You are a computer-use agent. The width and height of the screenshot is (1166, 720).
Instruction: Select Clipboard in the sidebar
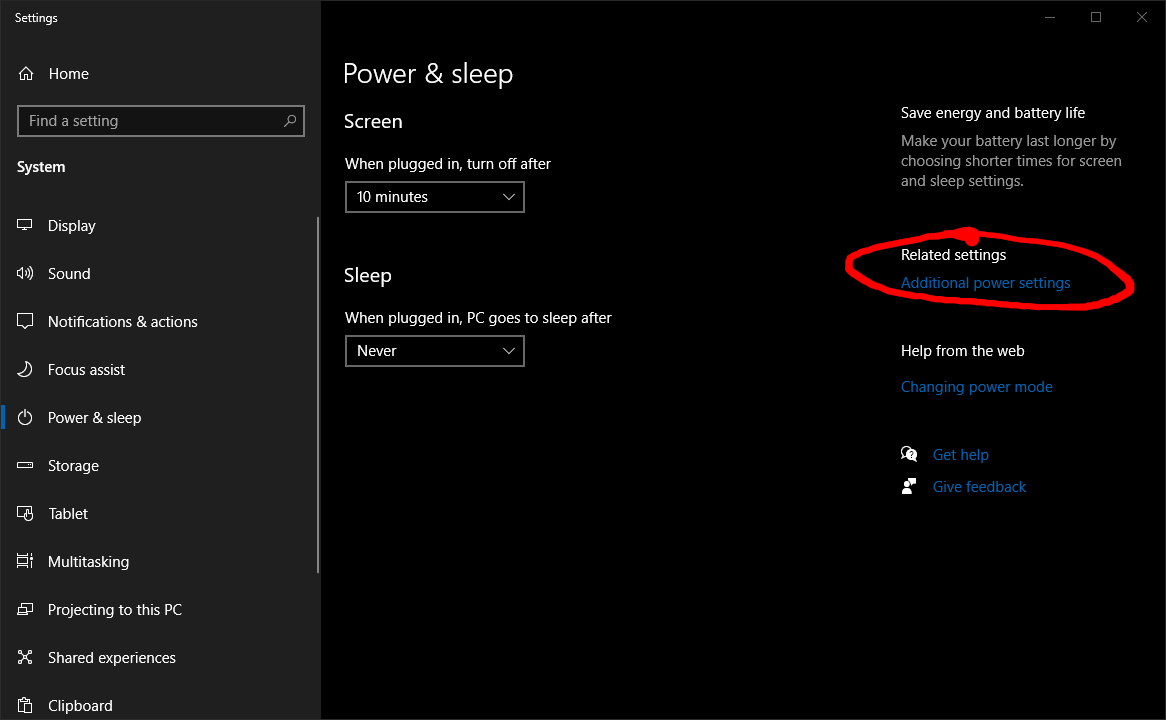[80, 706]
